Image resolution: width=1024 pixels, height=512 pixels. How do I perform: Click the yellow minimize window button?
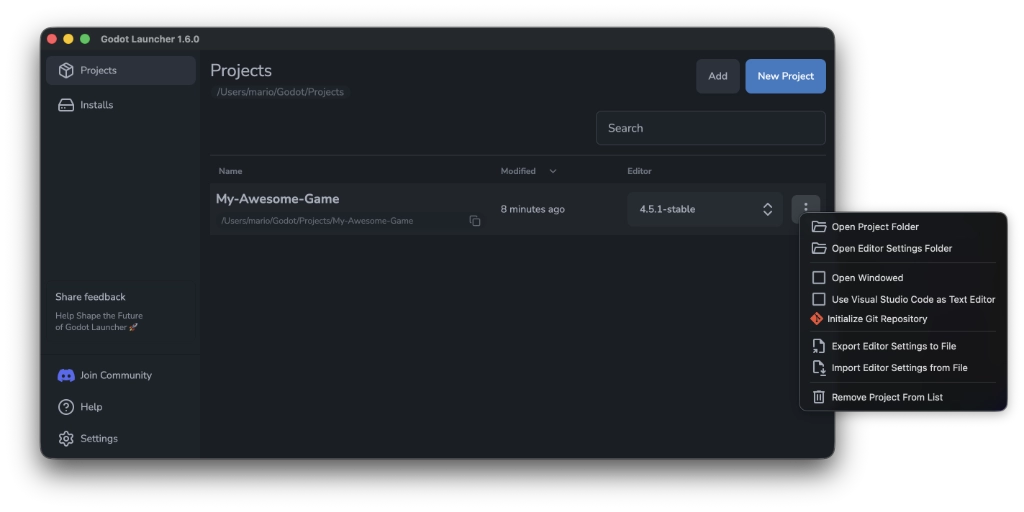tap(68, 39)
